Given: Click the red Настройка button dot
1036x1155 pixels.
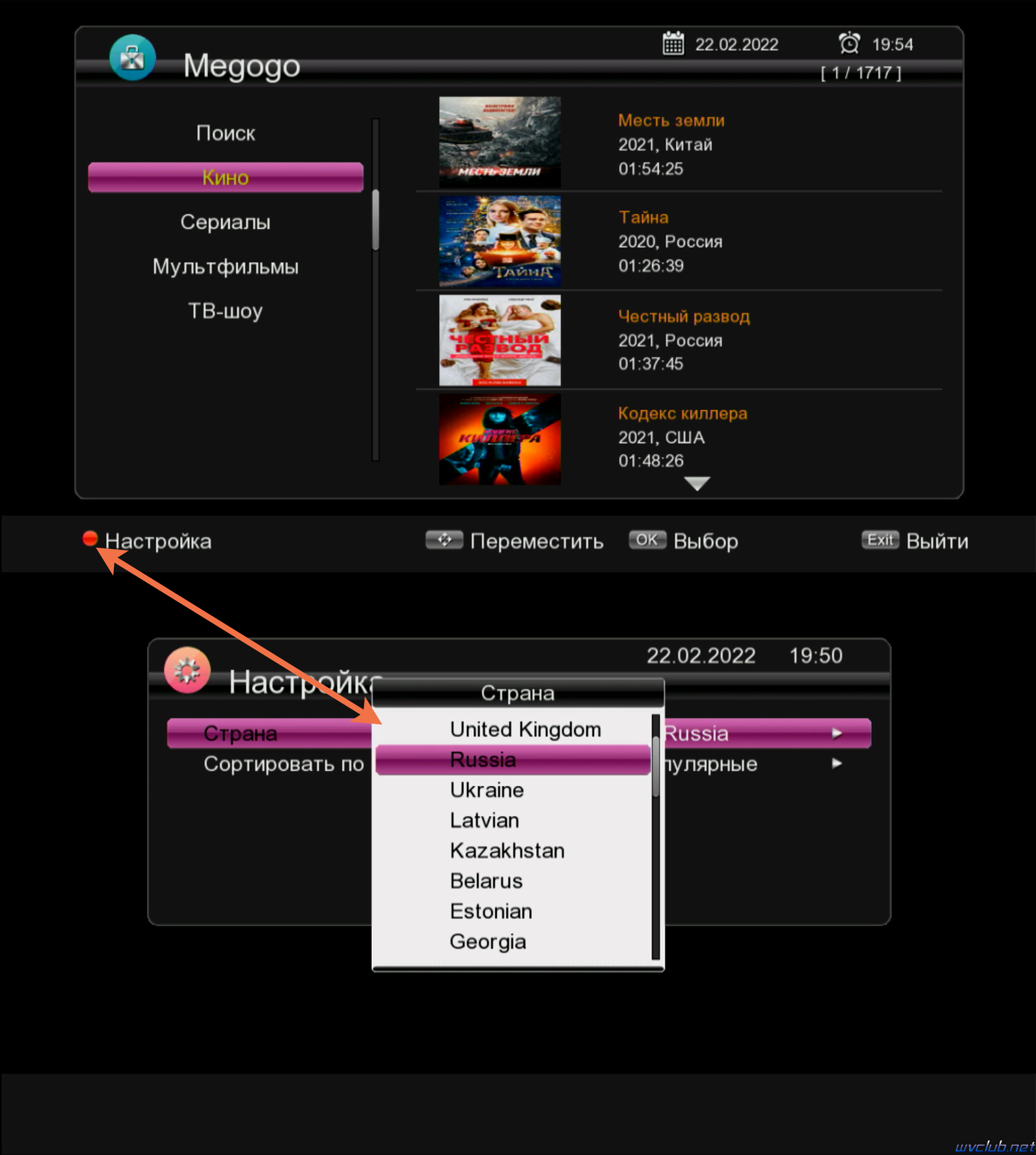Looking at the screenshot, I should (90, 539).
